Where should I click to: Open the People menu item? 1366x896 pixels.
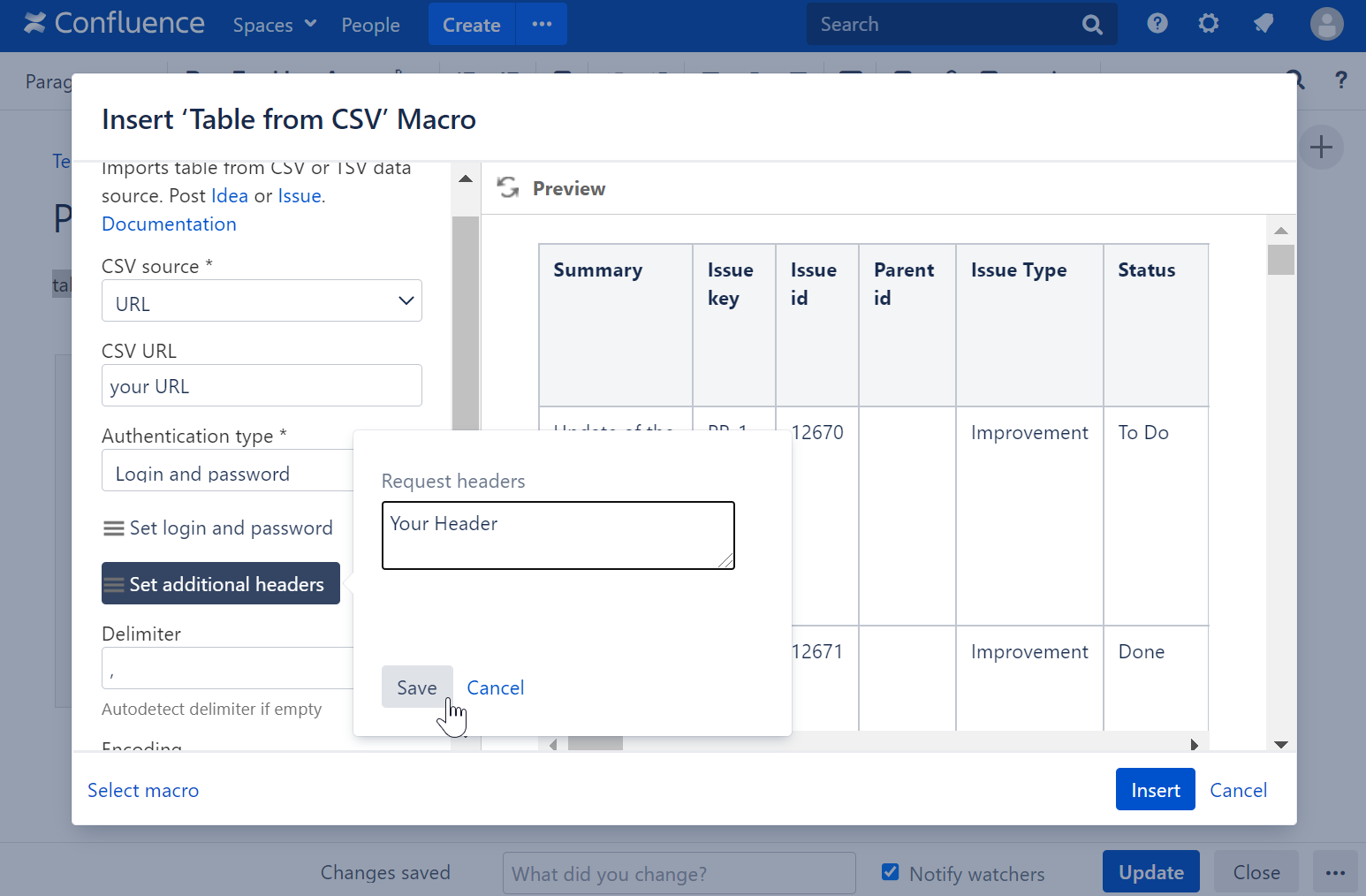click(370, 25)
